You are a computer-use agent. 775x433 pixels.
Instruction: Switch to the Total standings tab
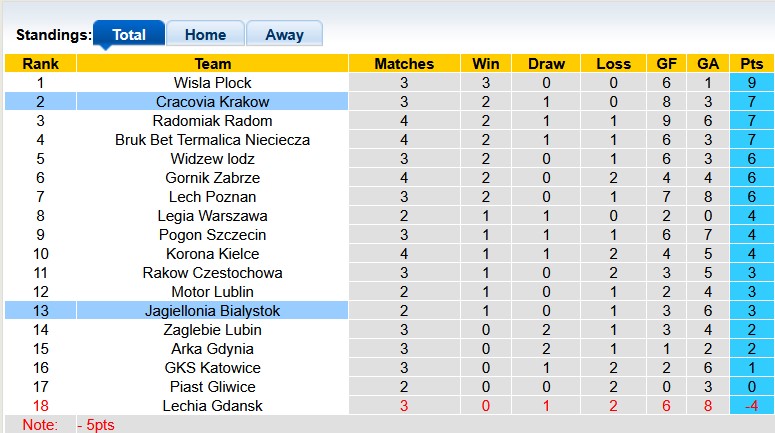point(129,34)
